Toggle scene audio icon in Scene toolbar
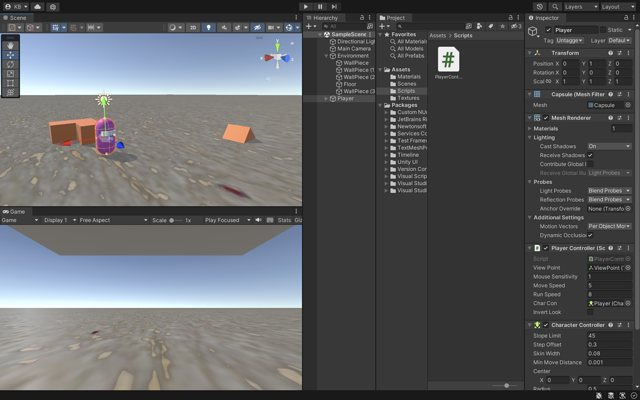The image size is (640, 400). [224, 28]
